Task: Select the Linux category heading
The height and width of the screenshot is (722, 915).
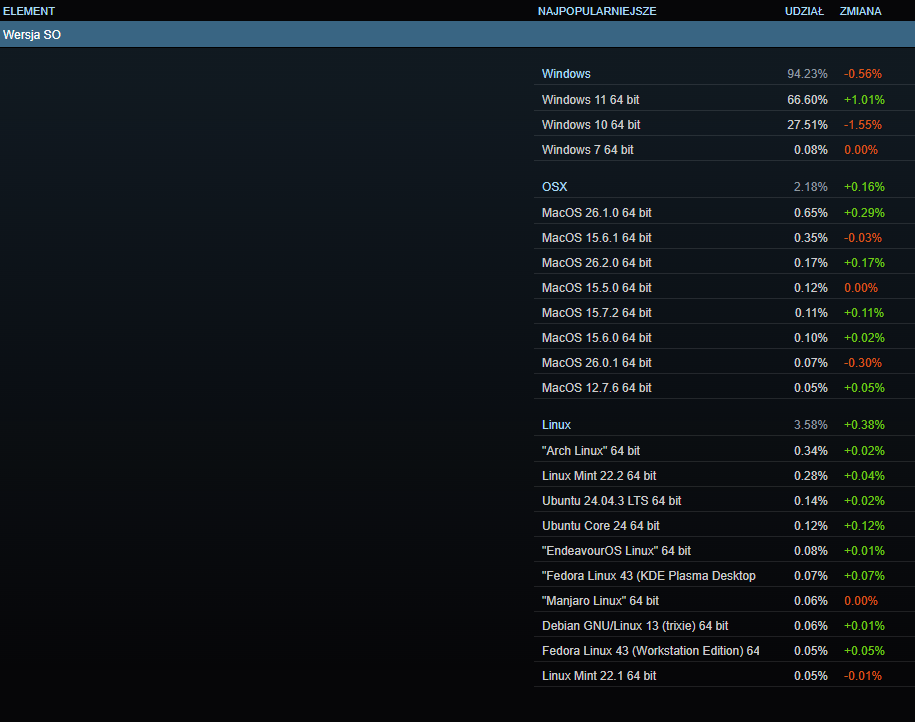Action: (x=556, y=425)
